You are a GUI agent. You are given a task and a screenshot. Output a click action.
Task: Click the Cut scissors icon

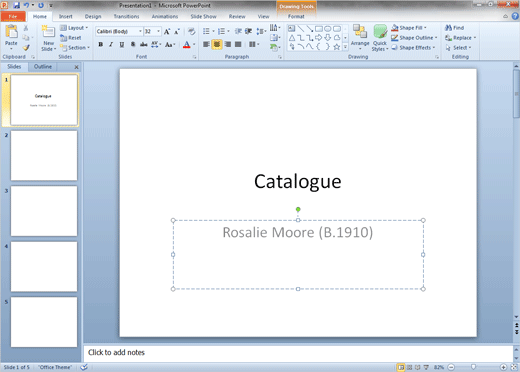coord(26,28)
